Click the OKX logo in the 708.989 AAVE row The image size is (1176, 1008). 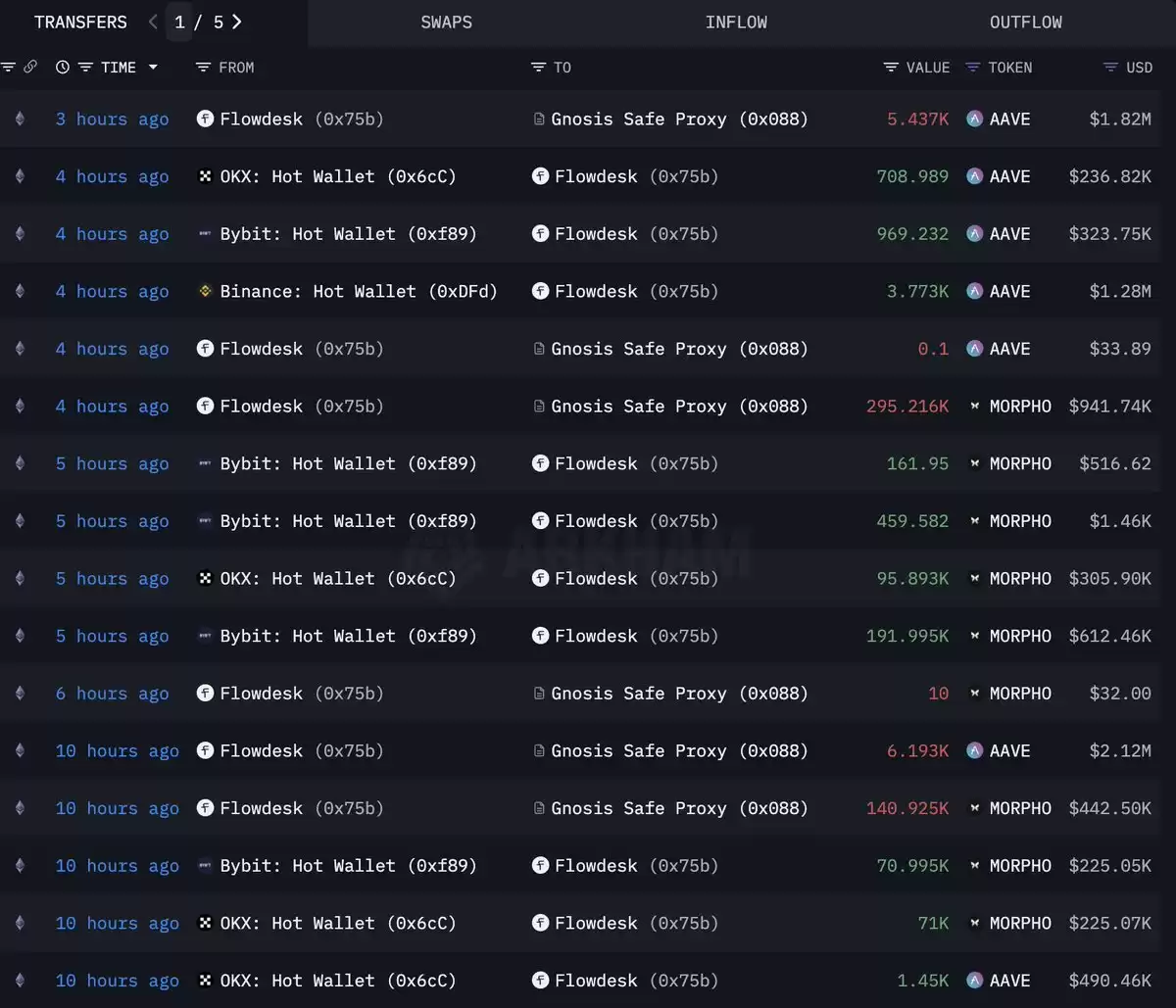(x=205, y=176)
